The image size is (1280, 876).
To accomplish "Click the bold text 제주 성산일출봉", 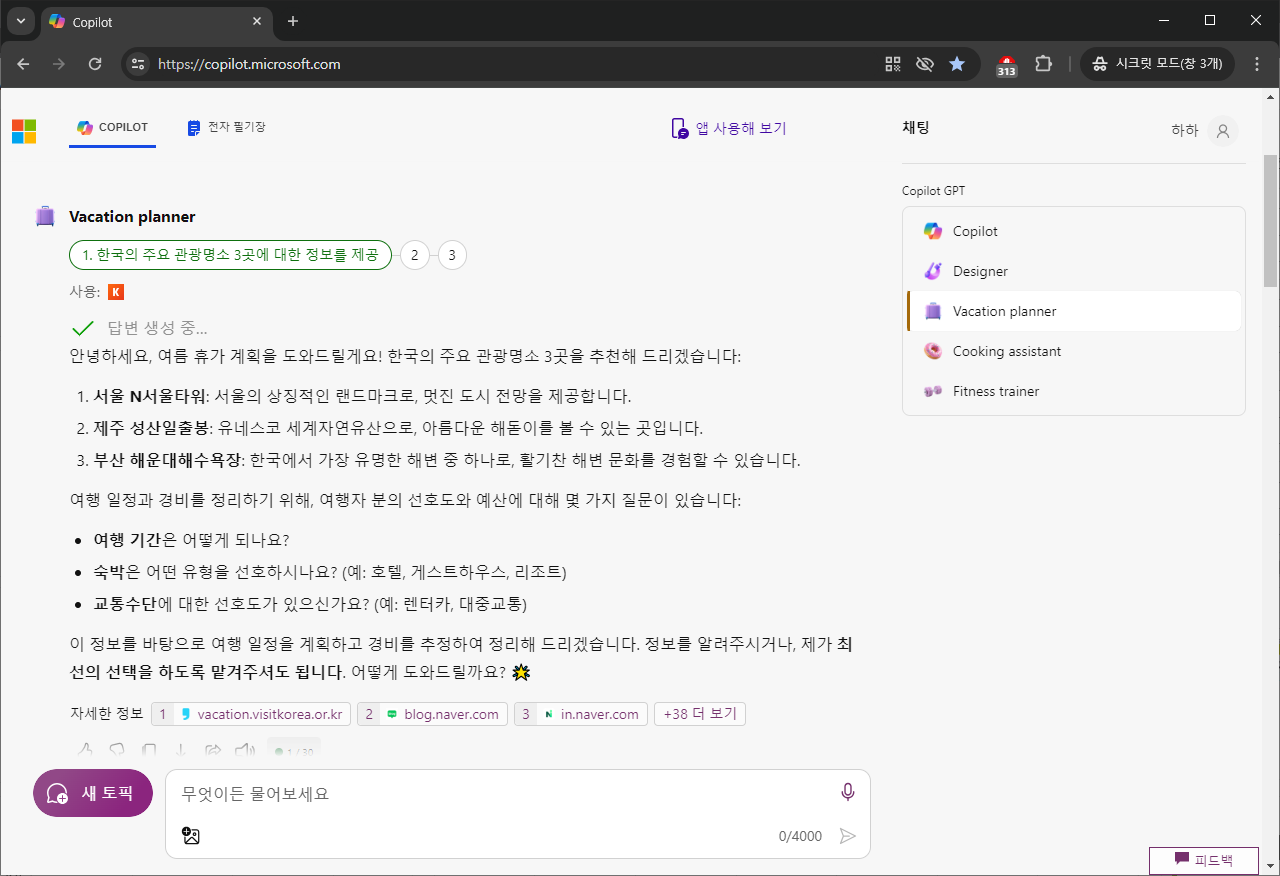I will tap(151, 428).
